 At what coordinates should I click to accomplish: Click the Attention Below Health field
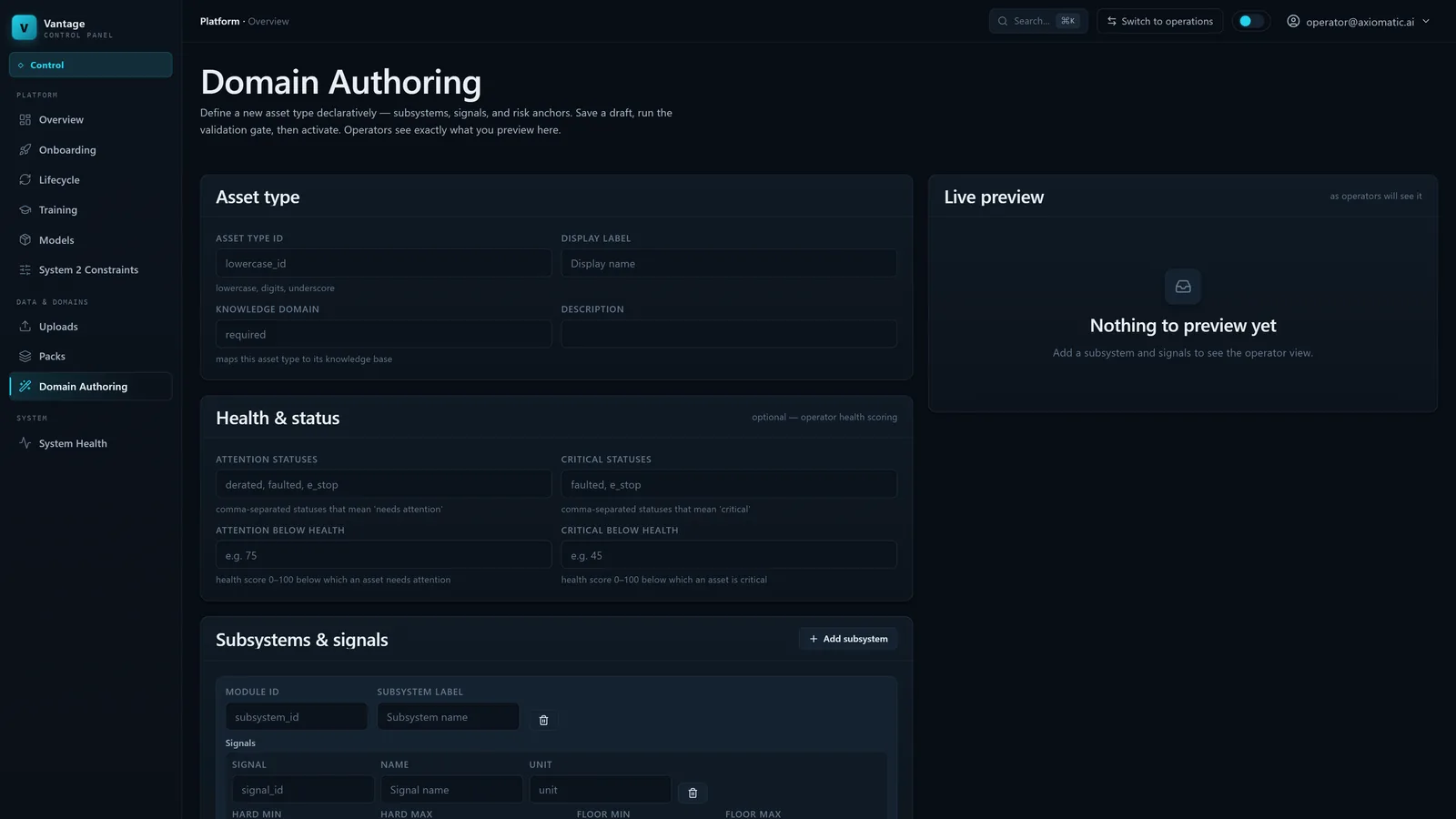pyautogui.click(x=383, y=555)
